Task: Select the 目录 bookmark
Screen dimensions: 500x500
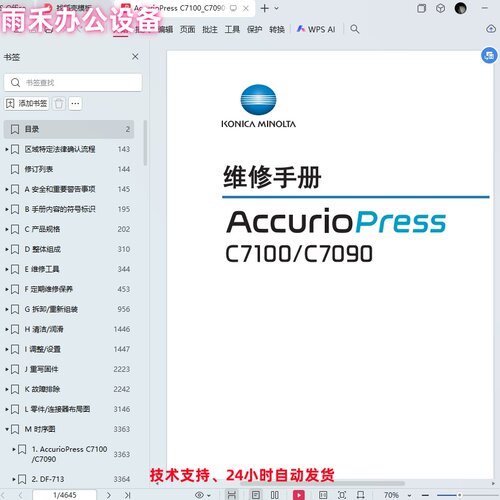Action: coord(69,129)
